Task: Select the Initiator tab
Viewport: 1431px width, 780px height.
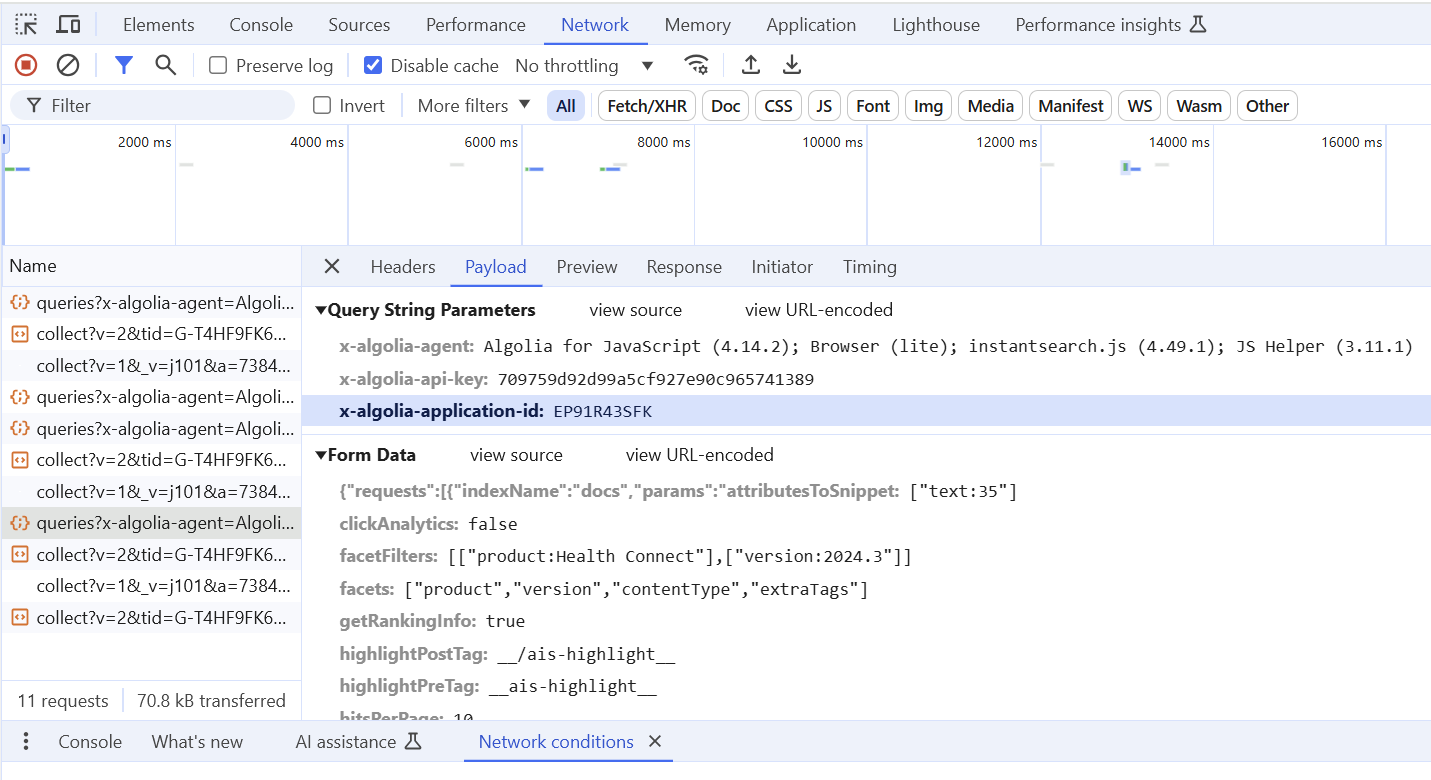Action: pyautogui.click(x=782, y=267)
